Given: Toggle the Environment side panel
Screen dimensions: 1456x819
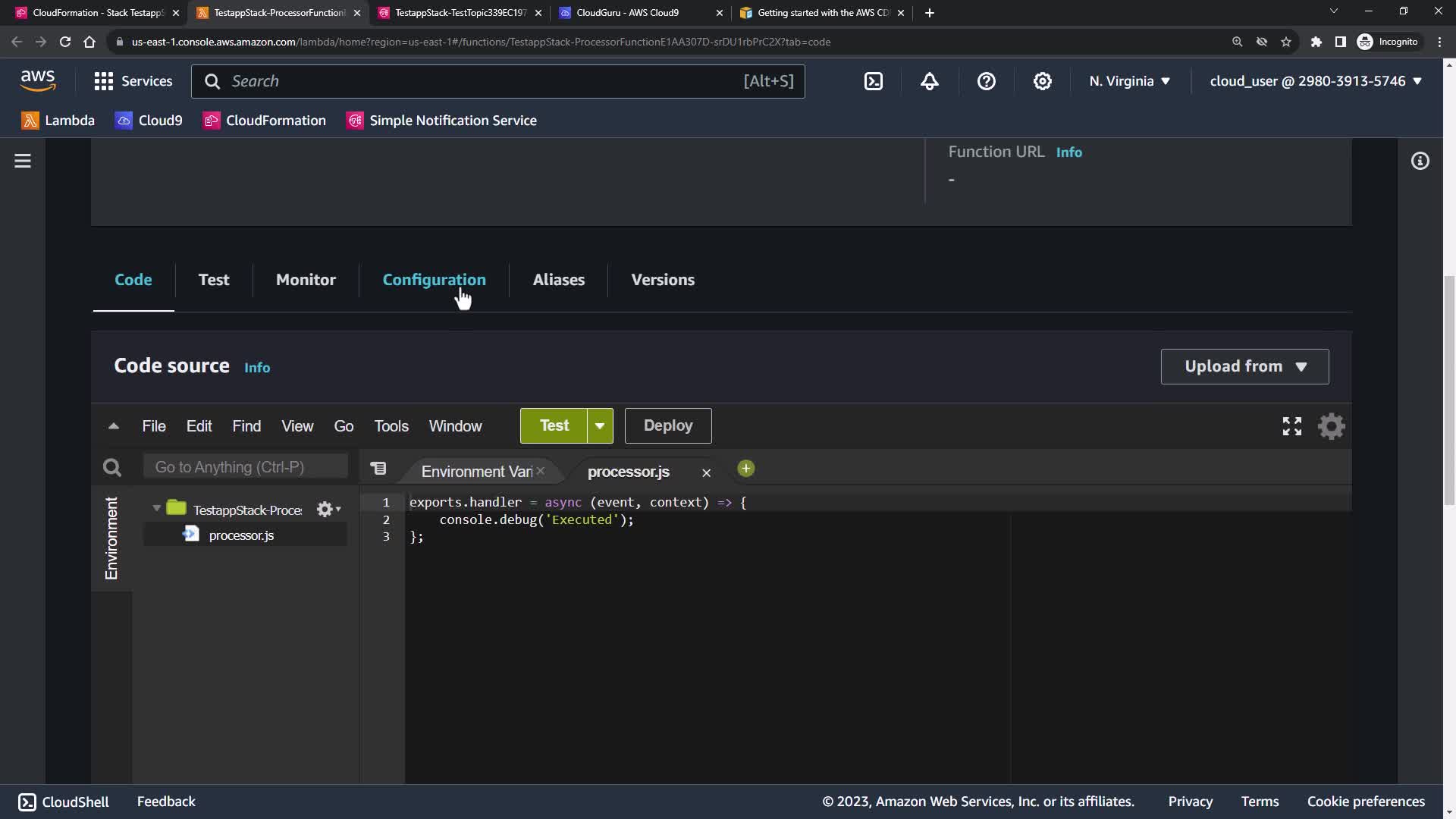Looking at the screenshot, I should coord(111,538).
